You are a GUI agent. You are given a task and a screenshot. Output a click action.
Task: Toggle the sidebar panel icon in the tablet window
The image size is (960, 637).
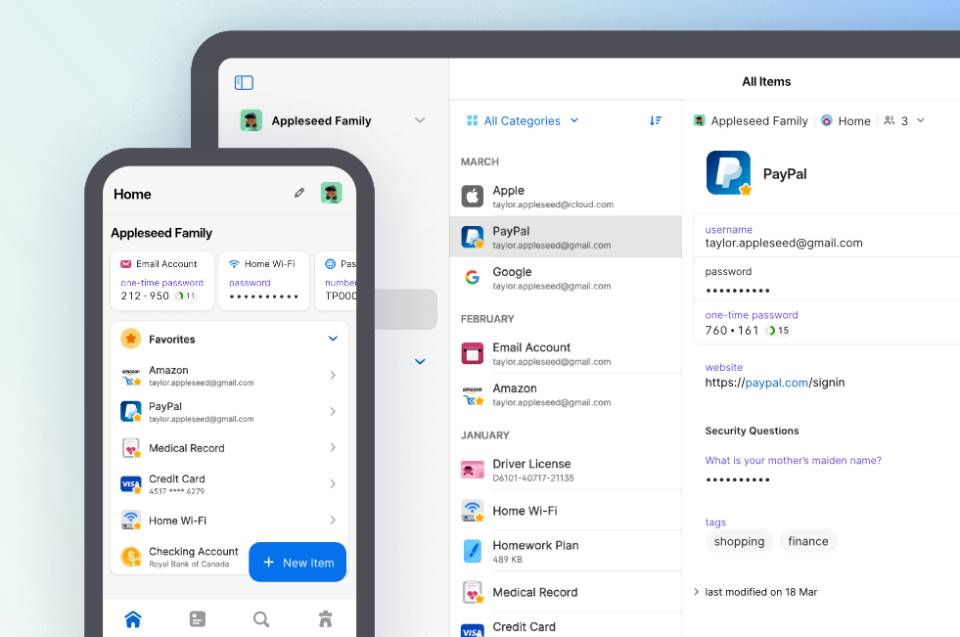pos(244,82)
